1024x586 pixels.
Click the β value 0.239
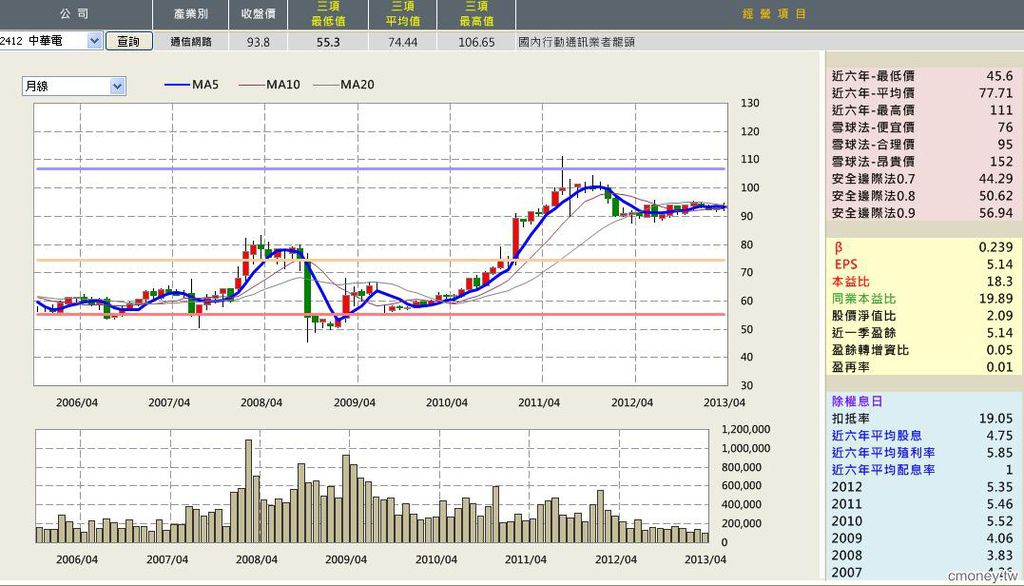click(x=996, y=247)
